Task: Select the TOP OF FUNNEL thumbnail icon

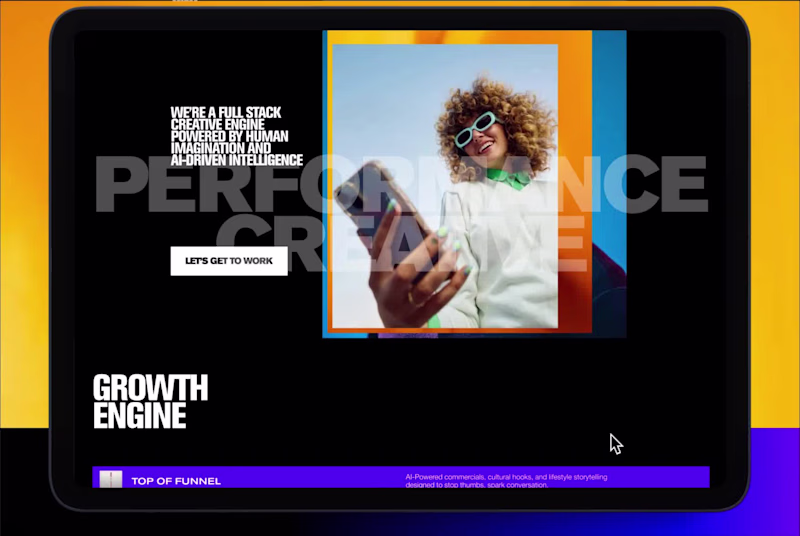Action: 111,479
